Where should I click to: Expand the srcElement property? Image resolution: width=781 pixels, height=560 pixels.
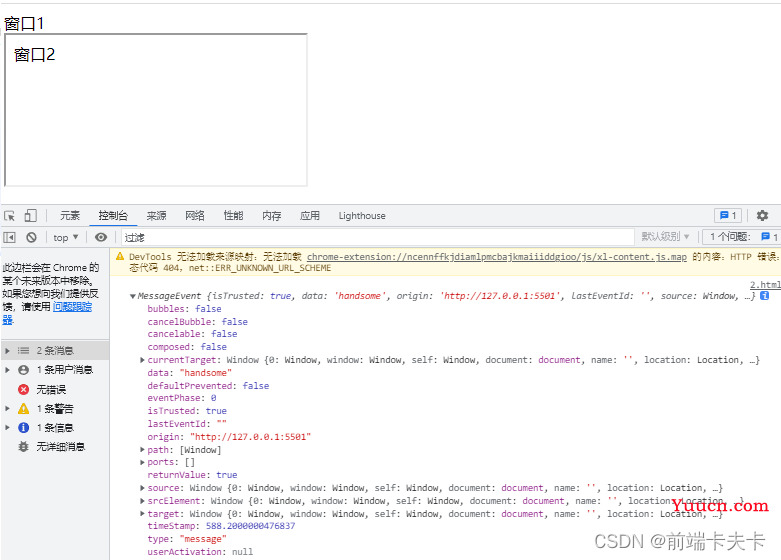[142, 501]
